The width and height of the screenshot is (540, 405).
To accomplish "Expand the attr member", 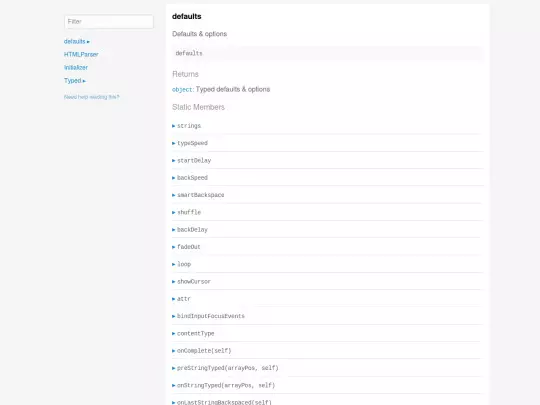I will coord(181,299).
